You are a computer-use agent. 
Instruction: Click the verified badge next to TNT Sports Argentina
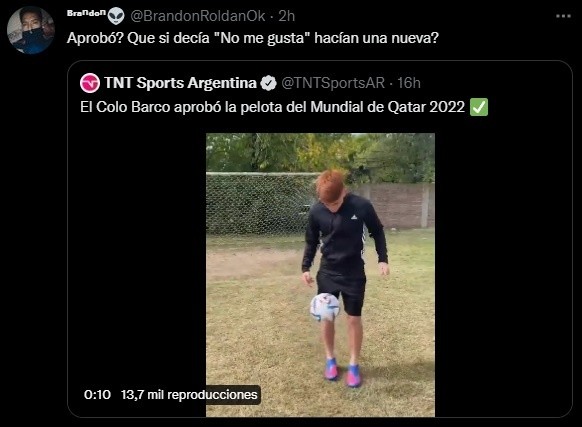tap(268, 83)
